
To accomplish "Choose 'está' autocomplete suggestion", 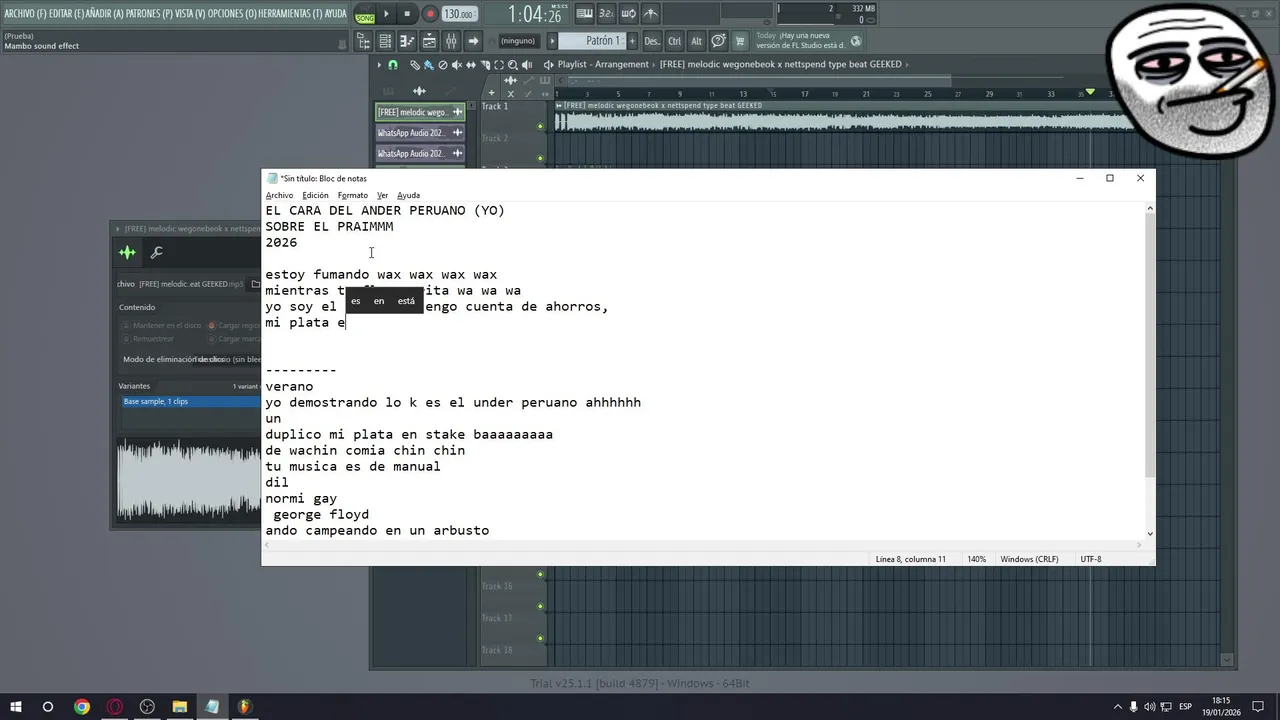I will (x=406, y=301).
